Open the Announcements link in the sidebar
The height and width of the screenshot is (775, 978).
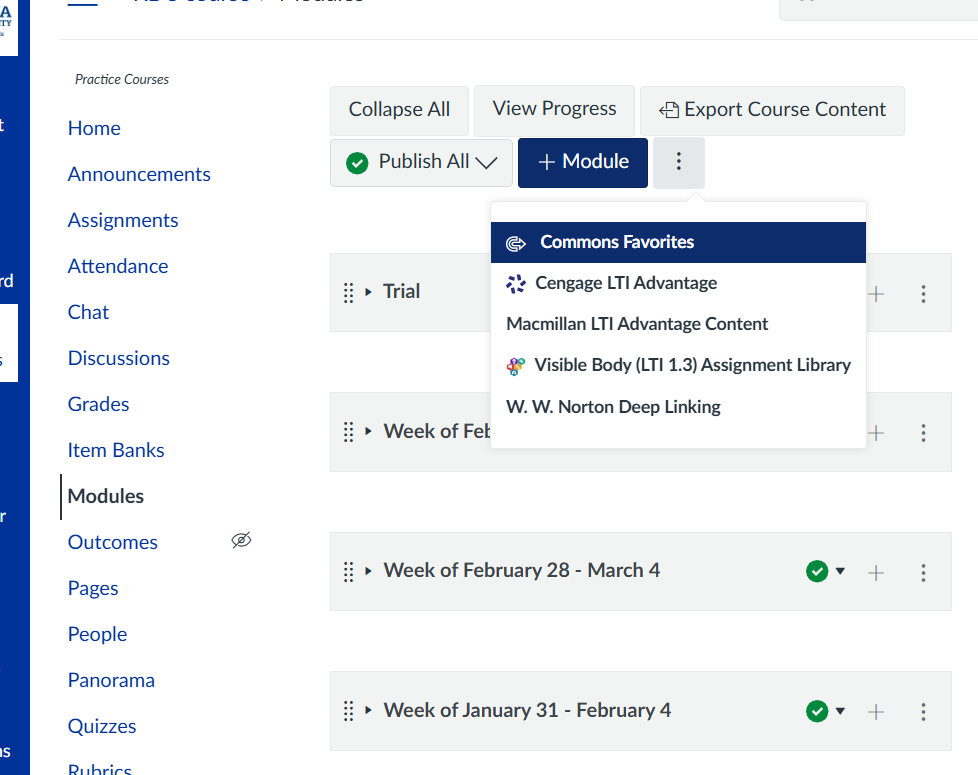[x=138, y=173]
